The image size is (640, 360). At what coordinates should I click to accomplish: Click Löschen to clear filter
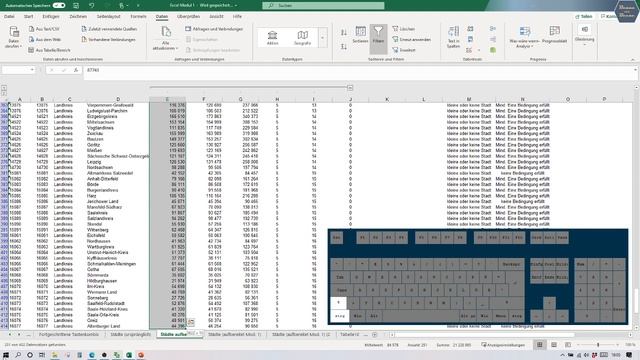click(404, 29)
